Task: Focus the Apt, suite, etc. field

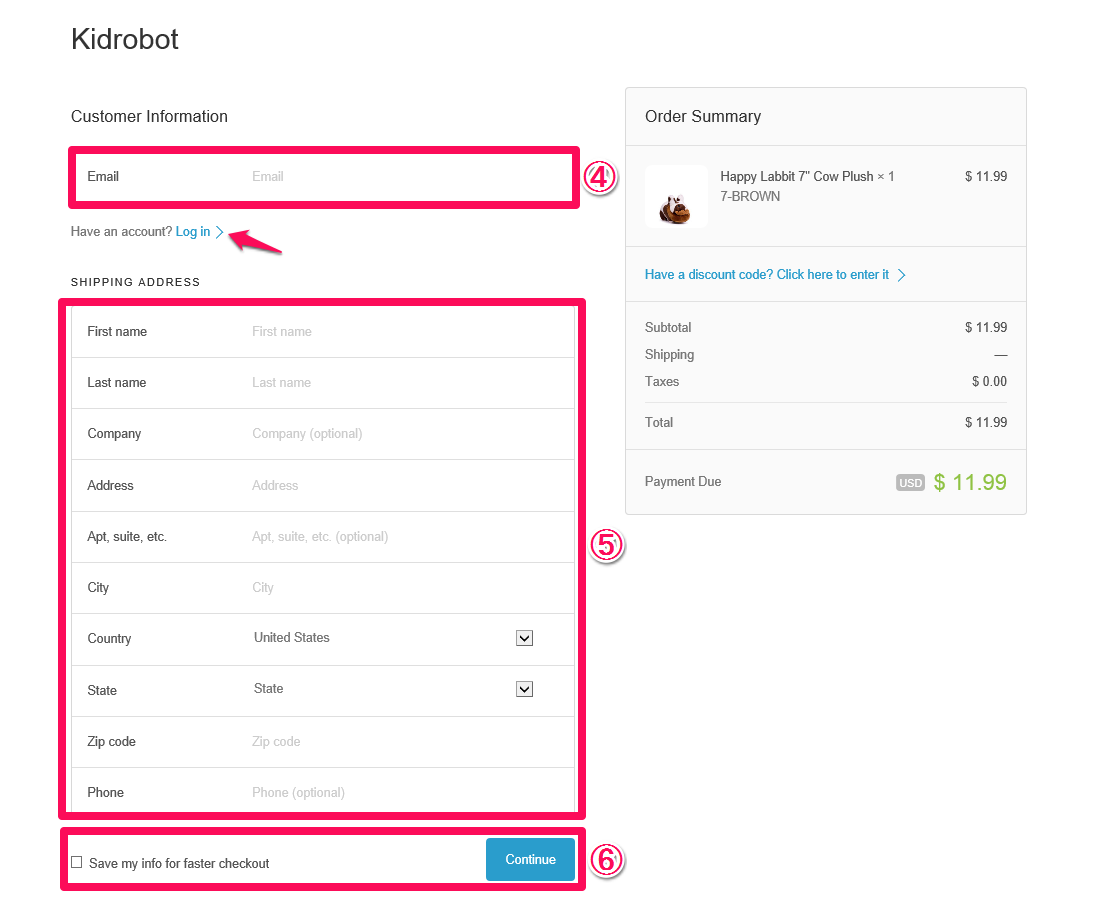Action: click(323, 537)
